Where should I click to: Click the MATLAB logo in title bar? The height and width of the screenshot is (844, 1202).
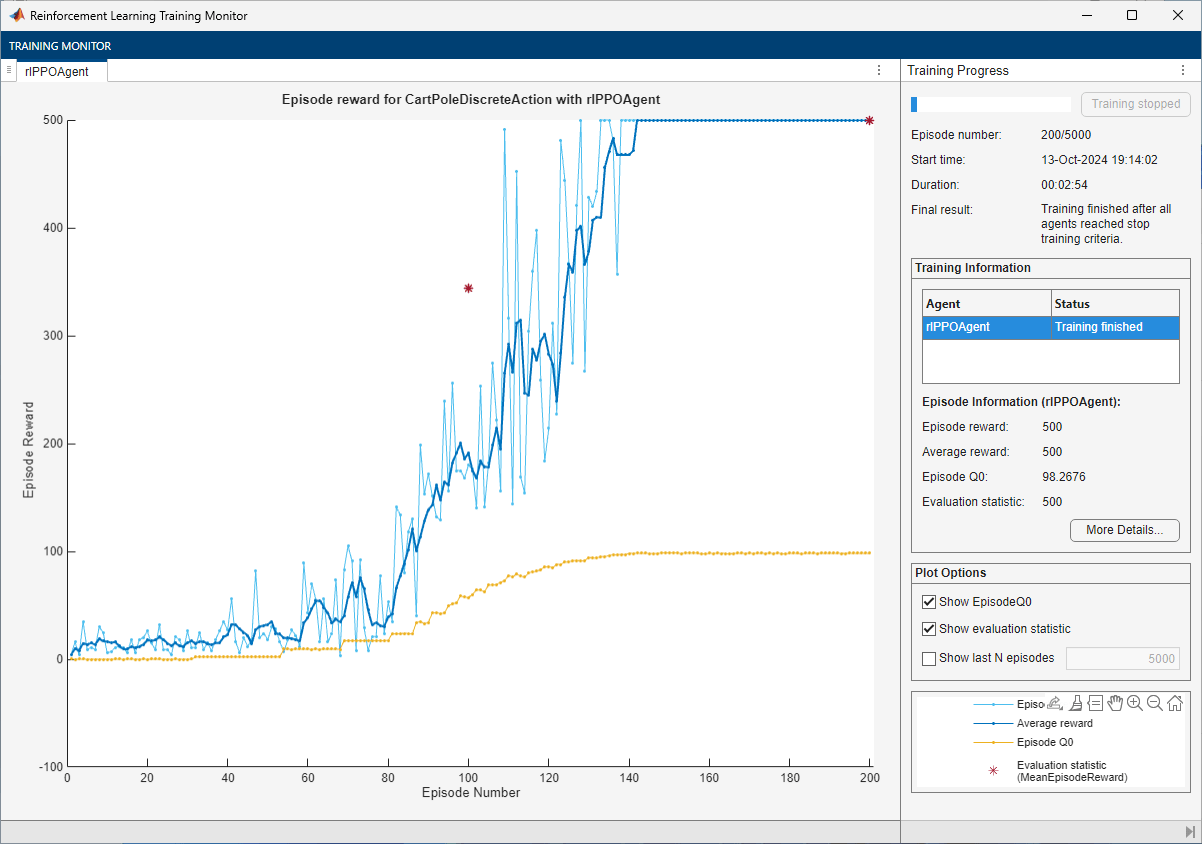tap(17, 16)
